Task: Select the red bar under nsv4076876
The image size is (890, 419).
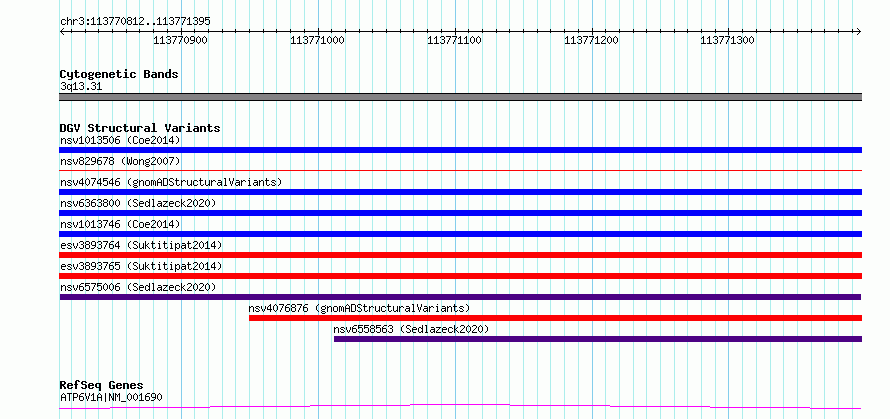Action: tap(555, 318)
